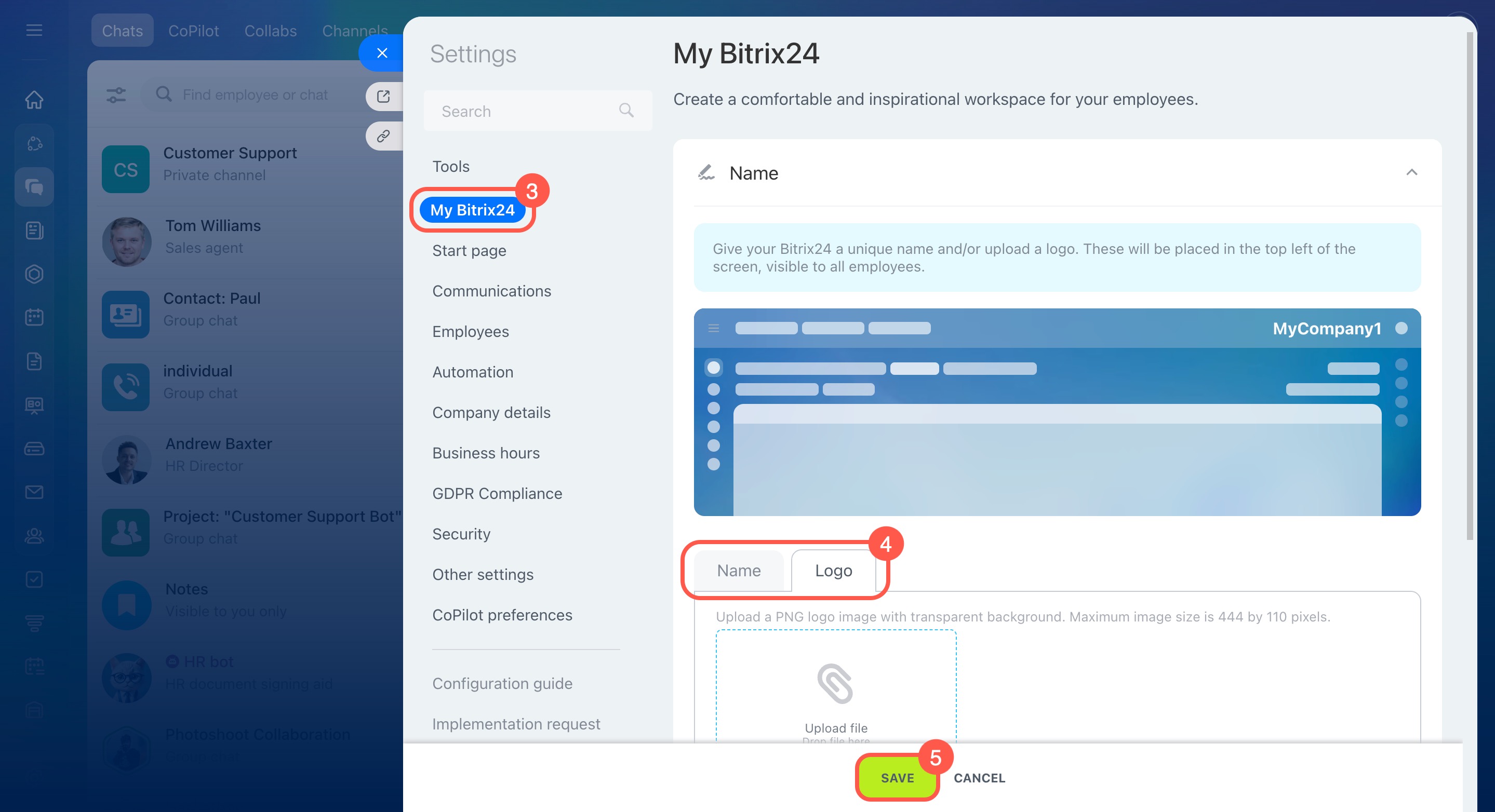Click the Cancel button
The height and width of the screenshot is (812, 1495).
tap(979, 778)
